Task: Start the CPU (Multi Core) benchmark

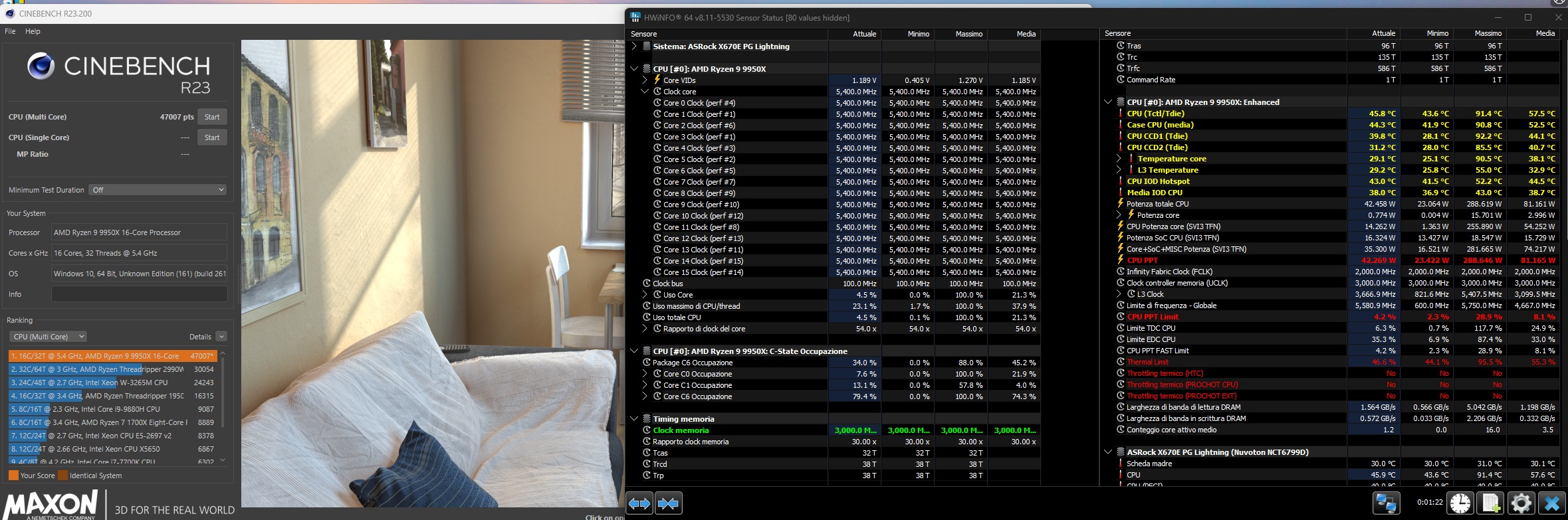Action: click(x=212, y=117)
